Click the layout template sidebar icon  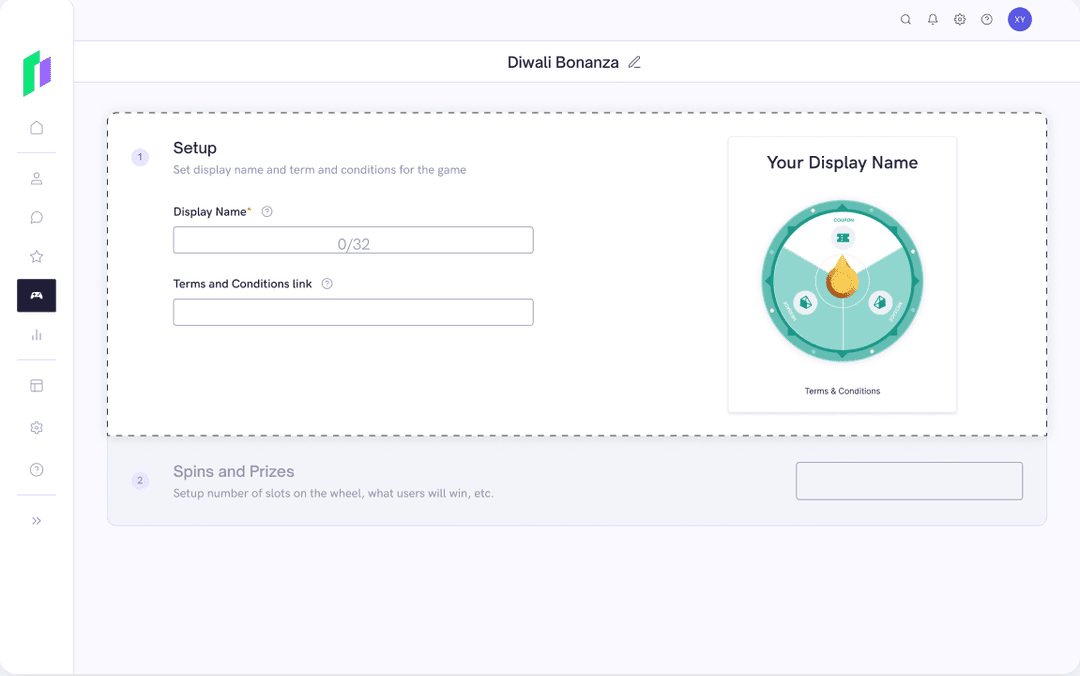(x=36, y=386)
